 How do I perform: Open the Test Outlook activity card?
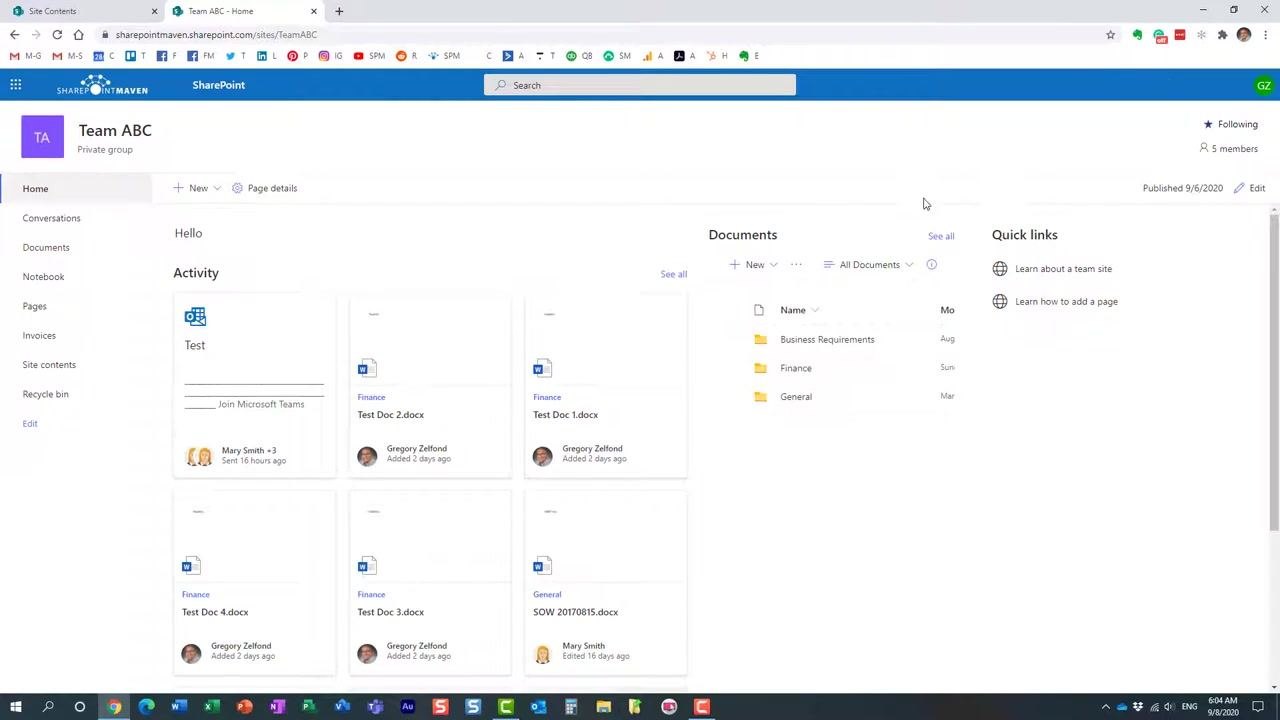(x=254, y=385)
